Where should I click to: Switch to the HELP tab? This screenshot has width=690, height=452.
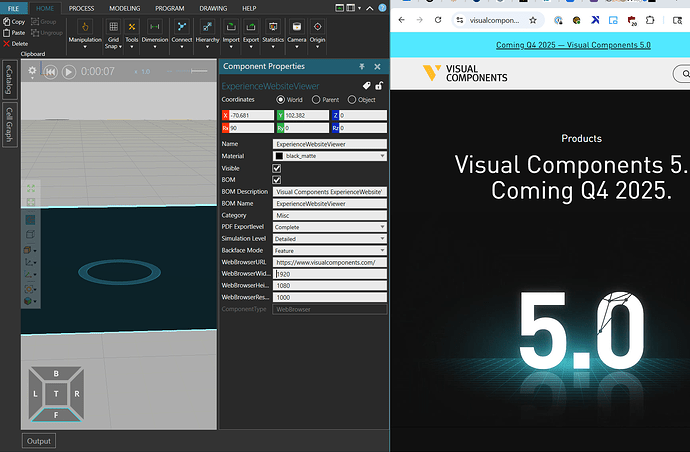249,8
